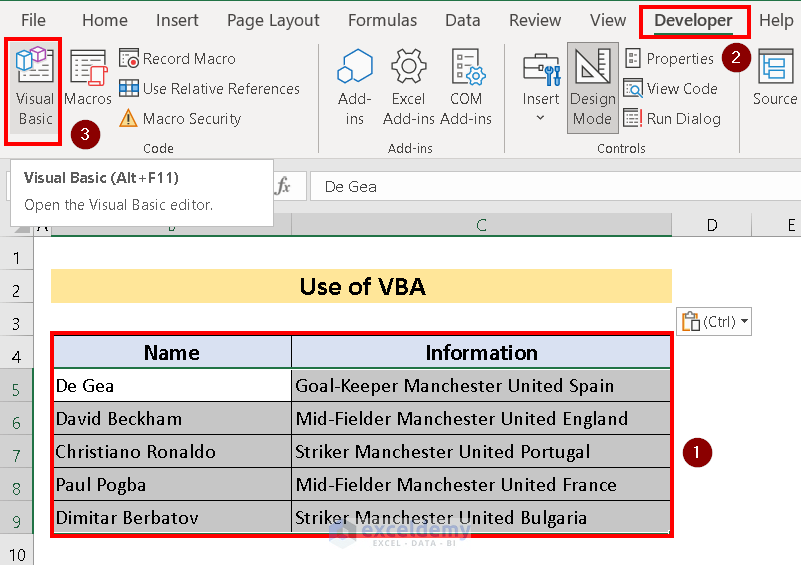Open control Properties
The width and height of the screenshot is (801, 565).
tap(669, 59)
